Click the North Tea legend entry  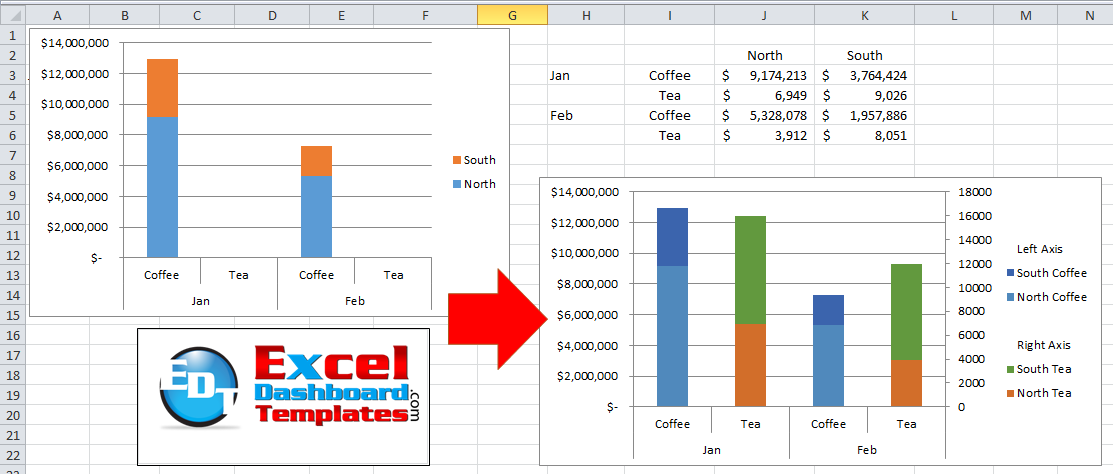(1043, 393)
